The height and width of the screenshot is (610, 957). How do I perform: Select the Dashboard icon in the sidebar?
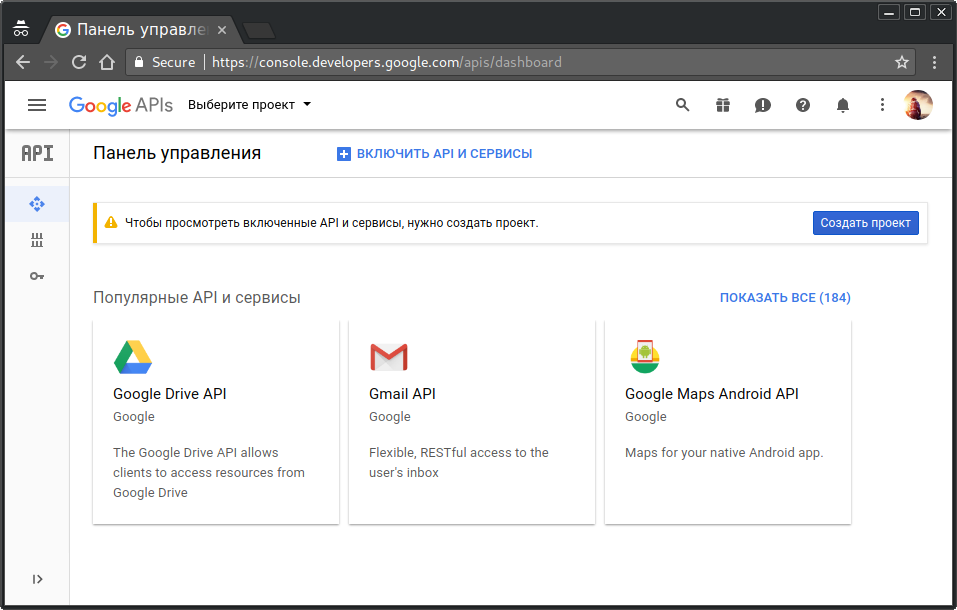[37, 203]
